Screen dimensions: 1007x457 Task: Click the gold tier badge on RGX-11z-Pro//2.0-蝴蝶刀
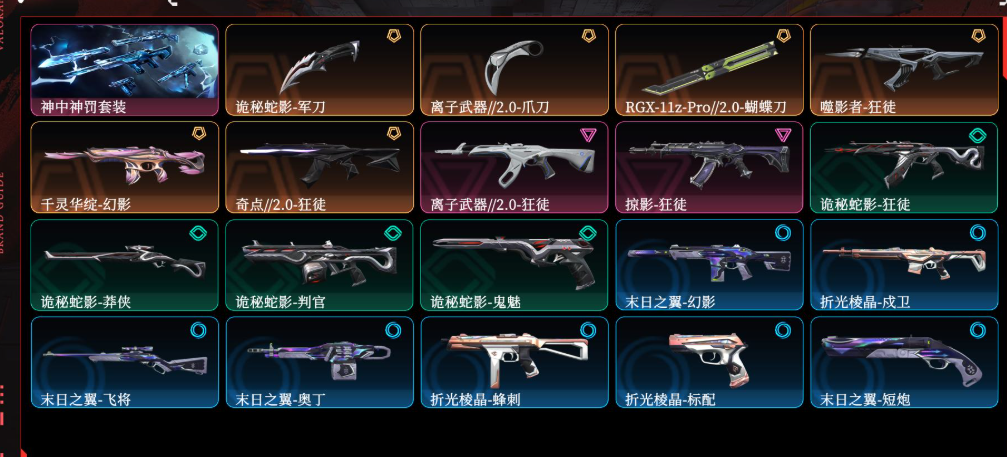click(x=785, y=36)
